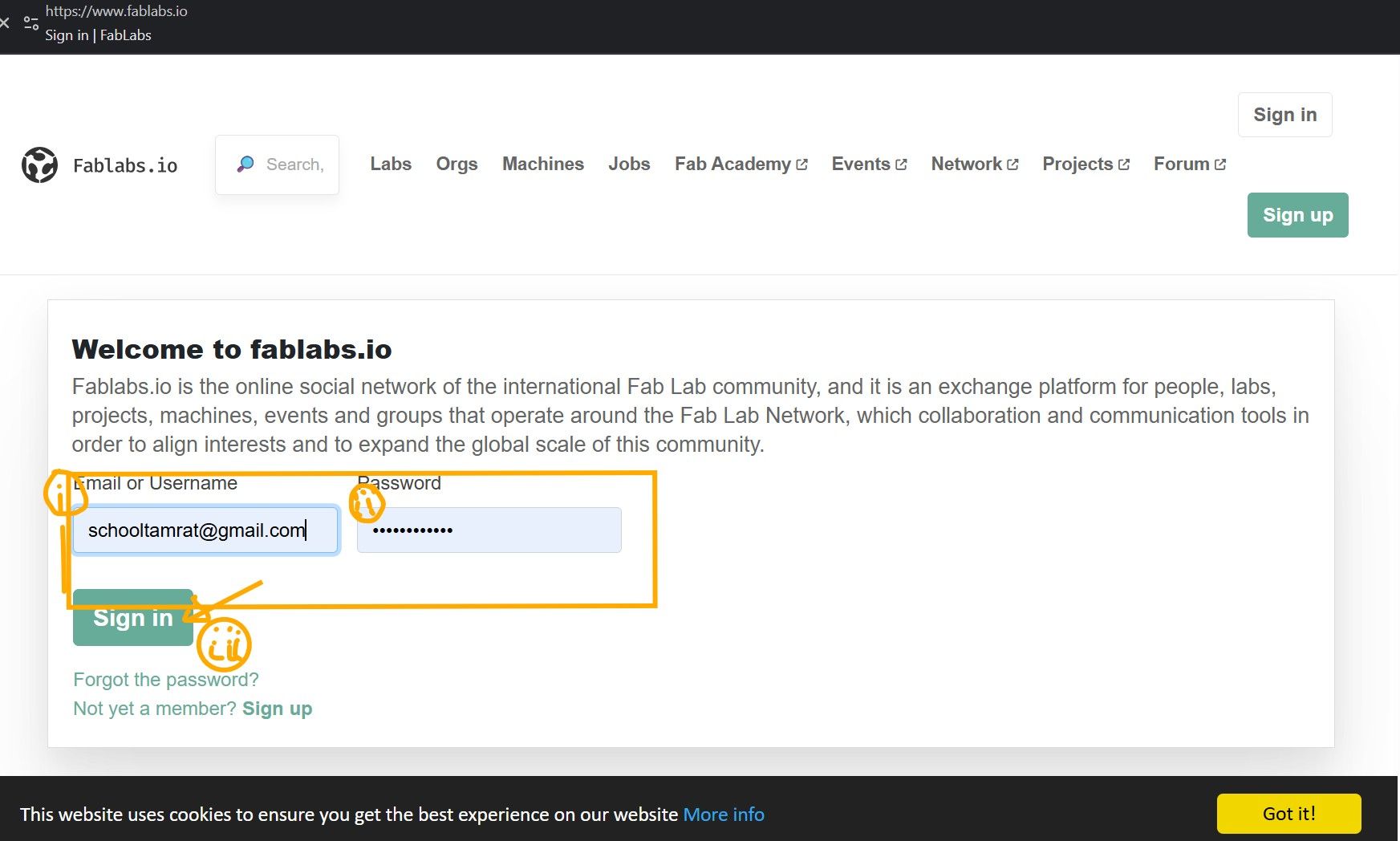This screenshot has width=1400, height=841.
Task: Focus the Password input field
Action: coord(489,530)
